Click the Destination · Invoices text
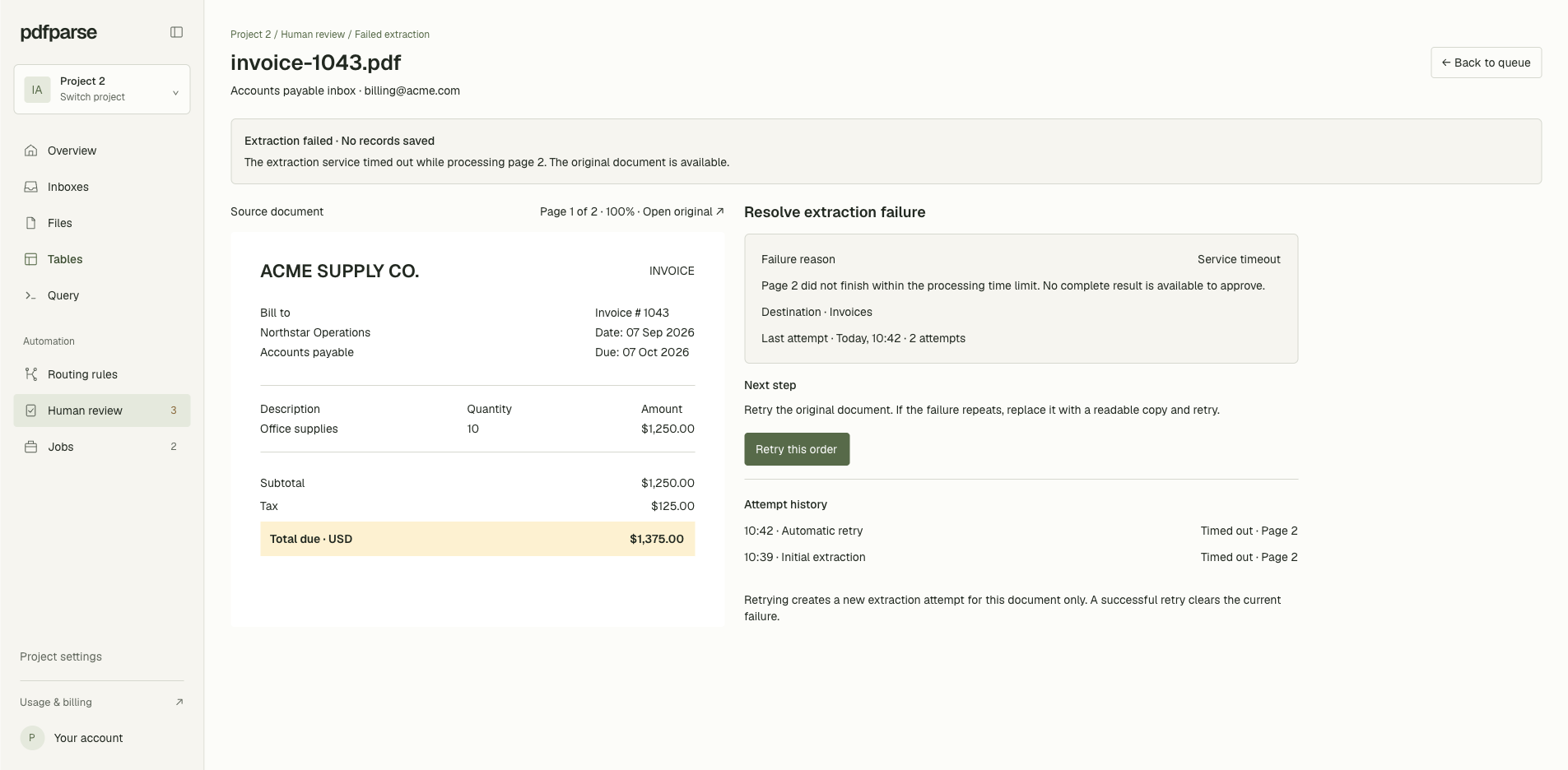Image resolution: width=1568 pixels, height=770 pixels. tap(817, 312)
